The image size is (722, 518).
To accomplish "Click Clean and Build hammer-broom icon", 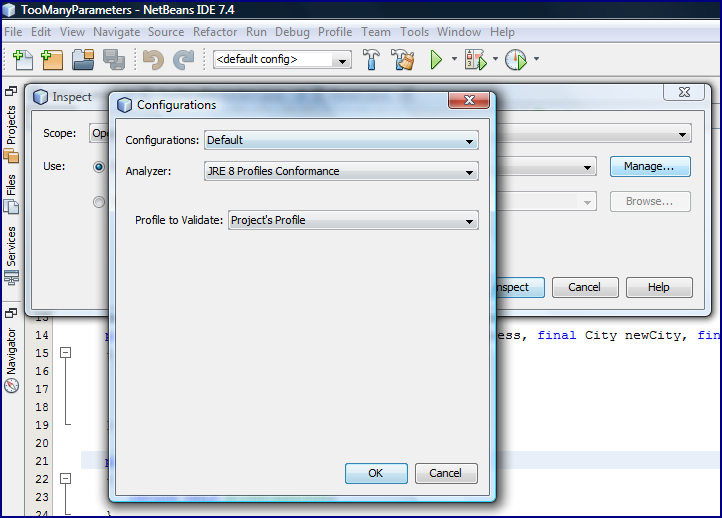I will point(402,59).
